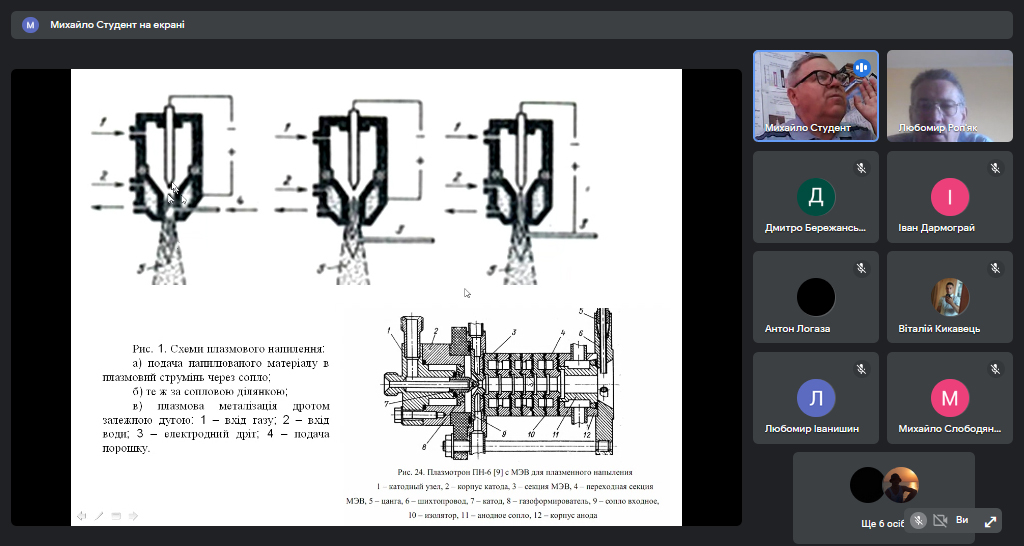Click the muted mic icon on Іван Дармограй's tile
Screen dimensions: 1024x546
(x=995, y=168)
